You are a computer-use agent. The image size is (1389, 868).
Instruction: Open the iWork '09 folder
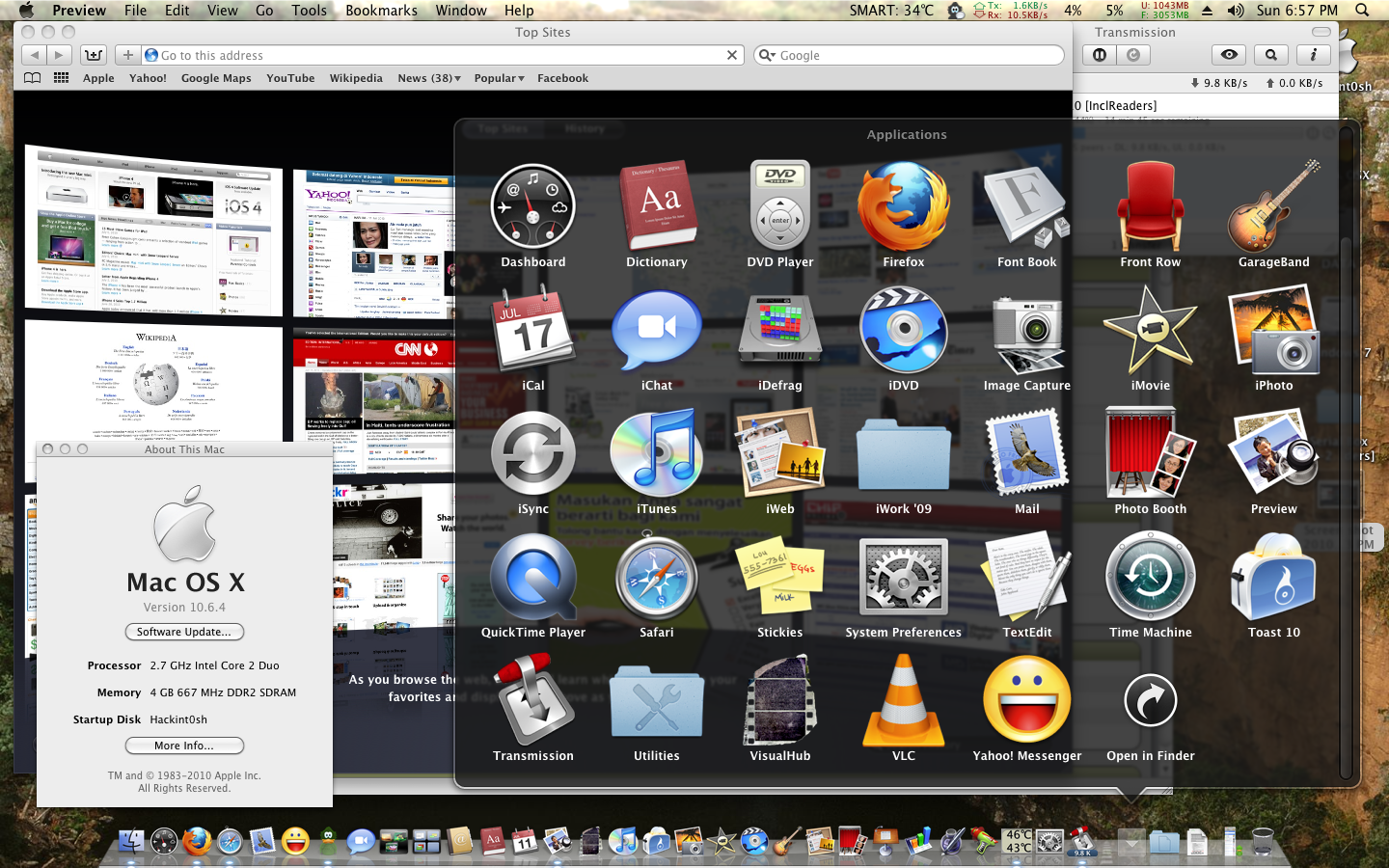point(904,455)
